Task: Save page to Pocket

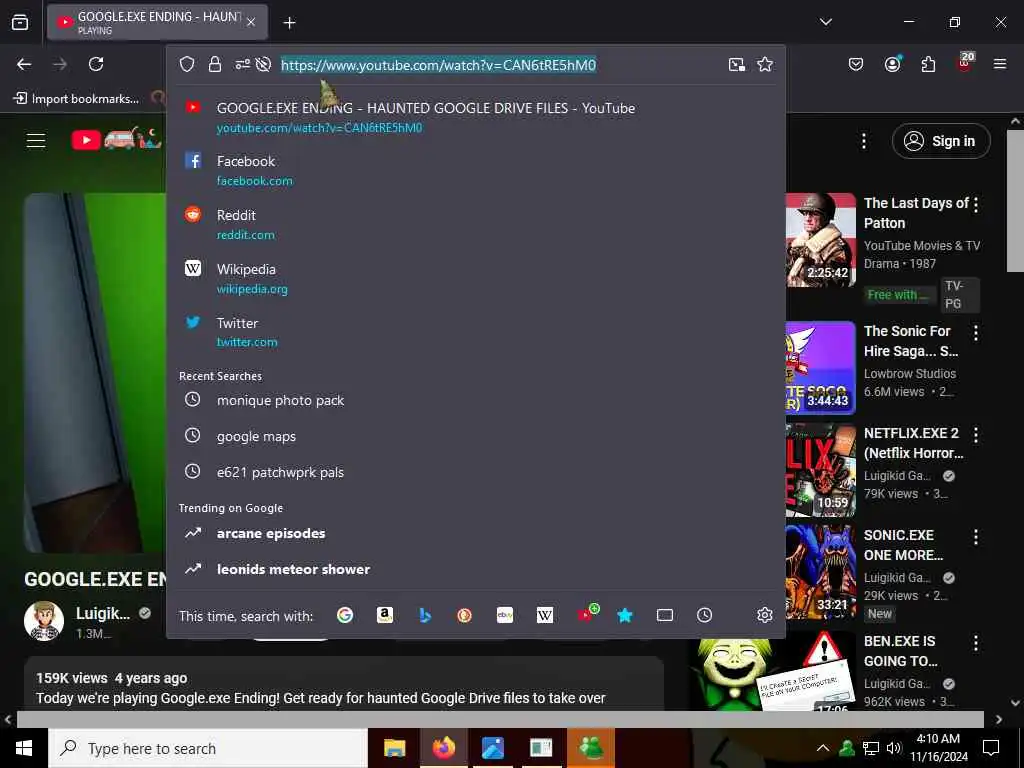Action: tap(856, 64)
